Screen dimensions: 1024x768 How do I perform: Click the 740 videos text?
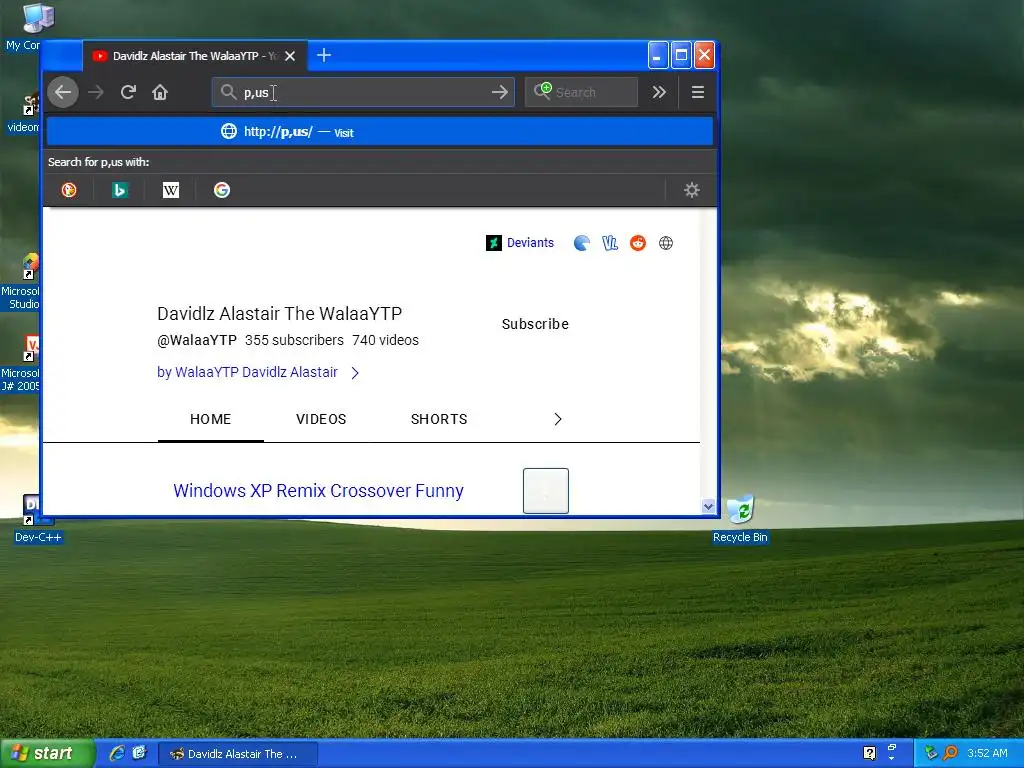[x=385, y=340]
